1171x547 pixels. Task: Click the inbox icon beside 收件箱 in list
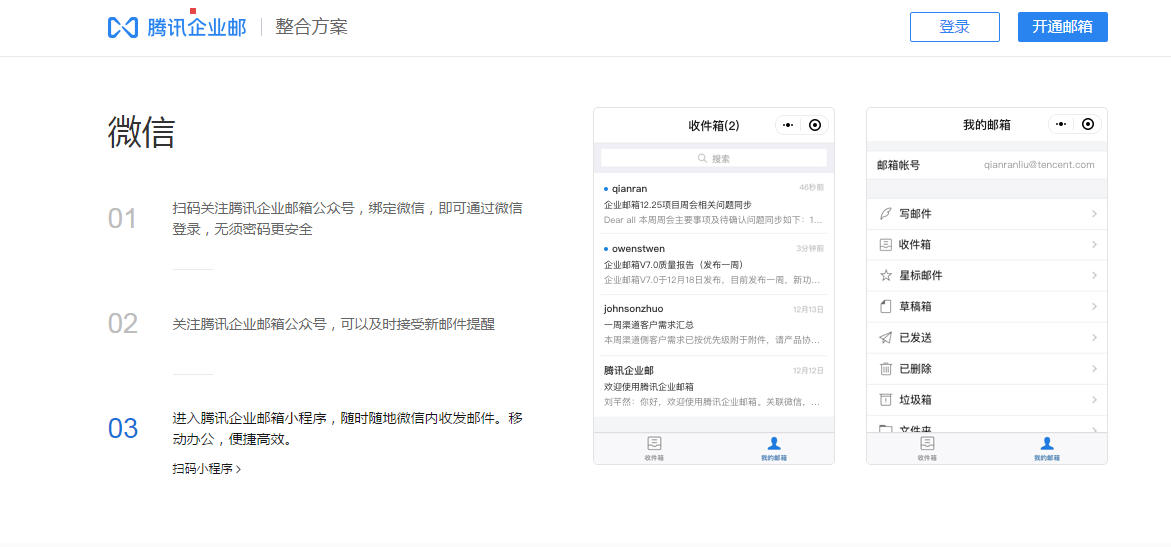point(885,244)
